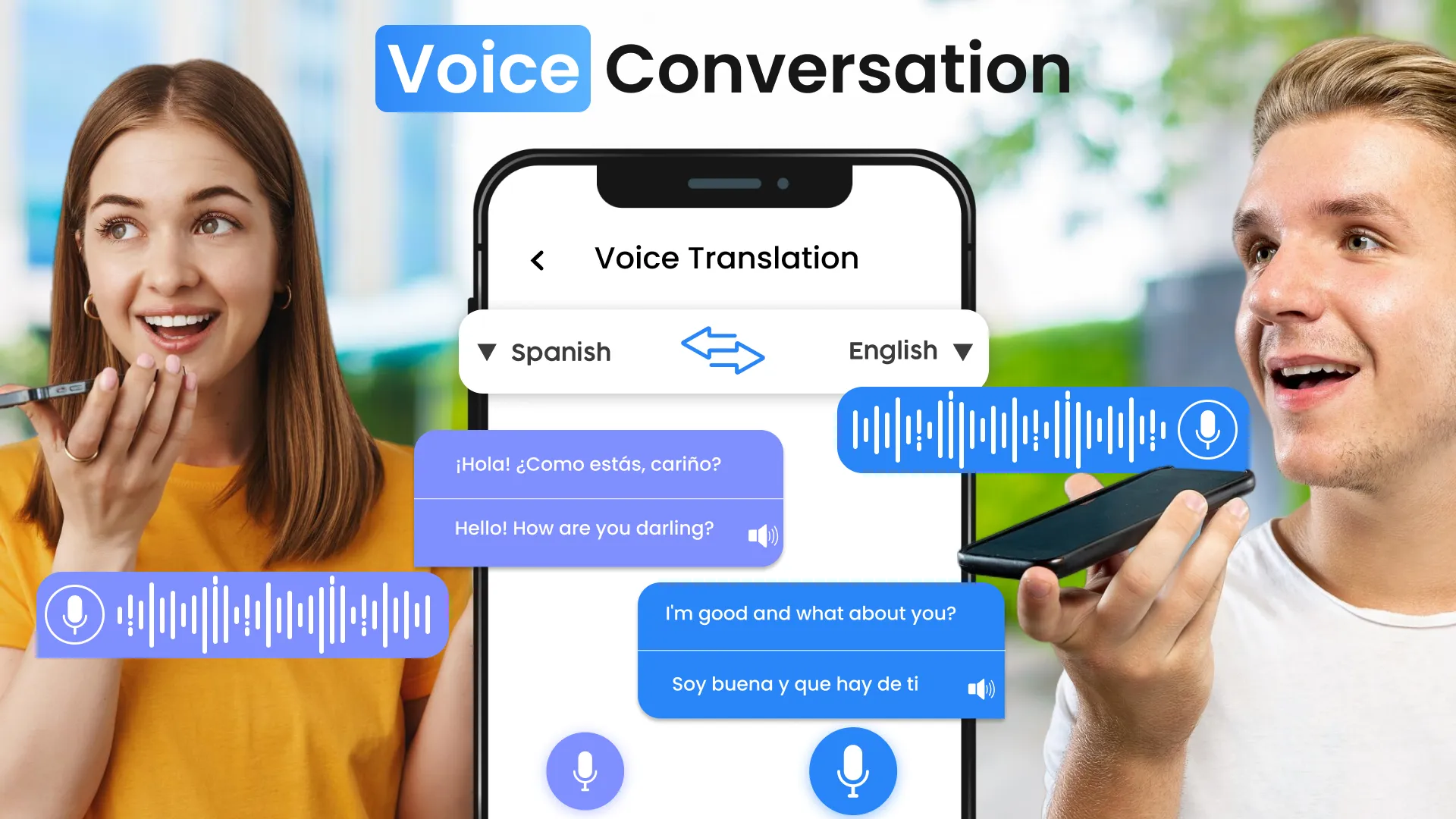The height and width of the screenshot is (819, 1456).
Task: Click the back arrow navigation icon
Action: (x=536, y=259)
